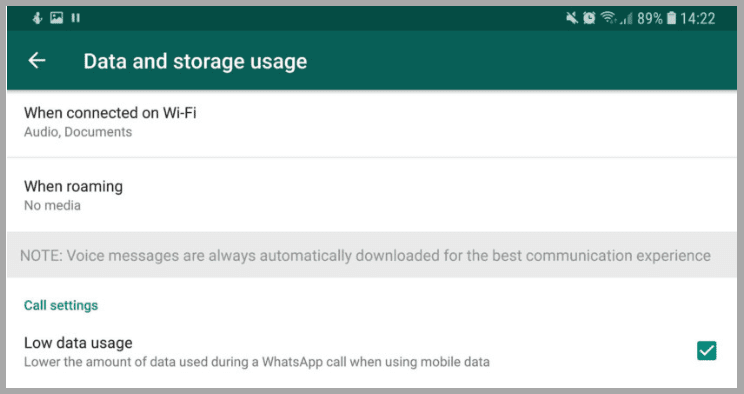The image size is (744, 394).
Task: Tap the battery icon
Action: [x=671, y=18]
